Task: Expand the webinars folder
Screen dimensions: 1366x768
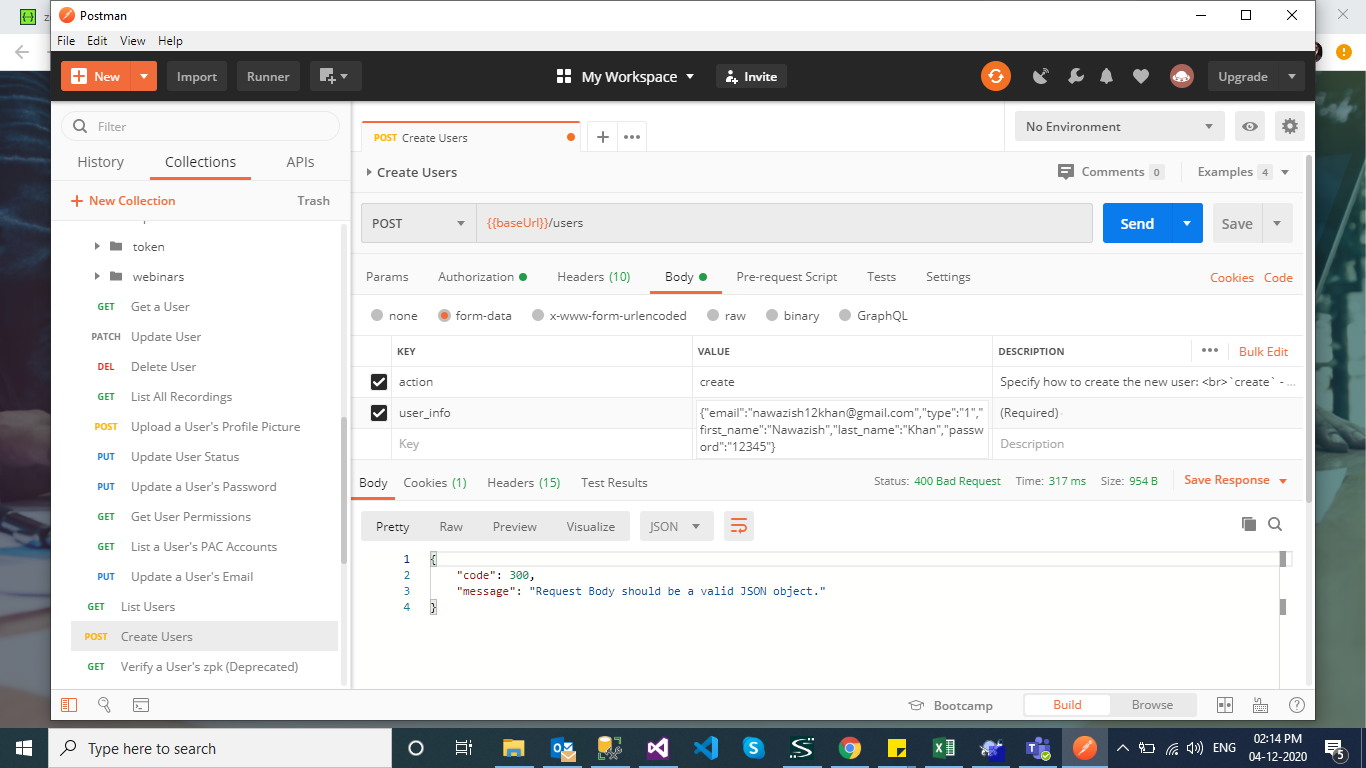Action: (97, 276)
